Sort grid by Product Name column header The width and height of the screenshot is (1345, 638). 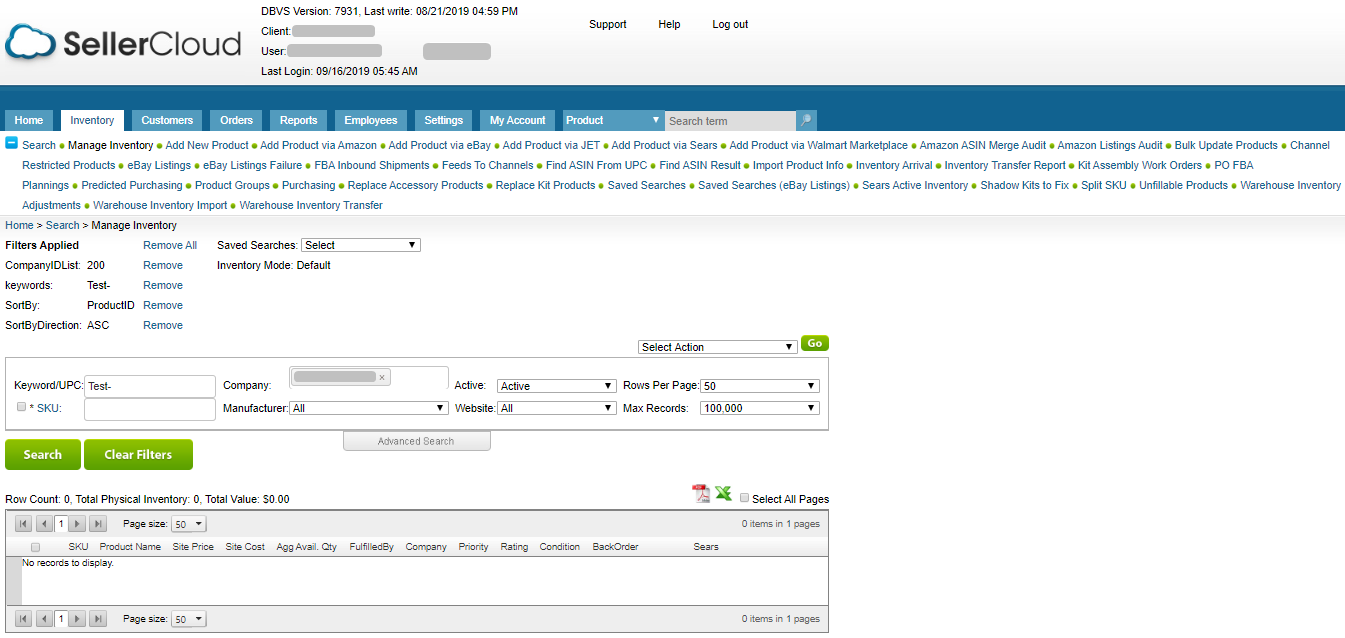(130, 547)
